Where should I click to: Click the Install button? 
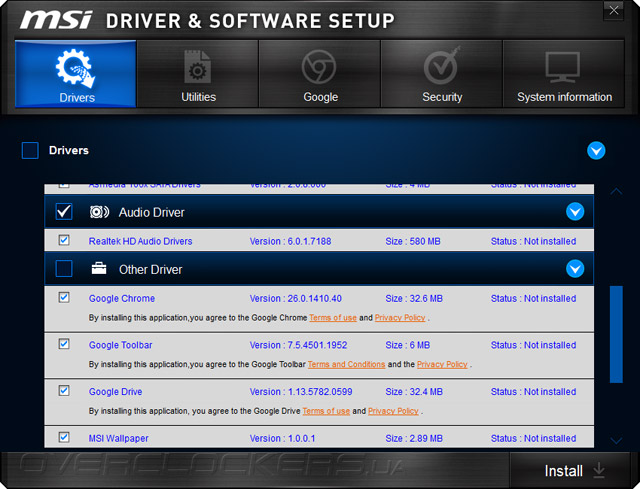point(569,470)
